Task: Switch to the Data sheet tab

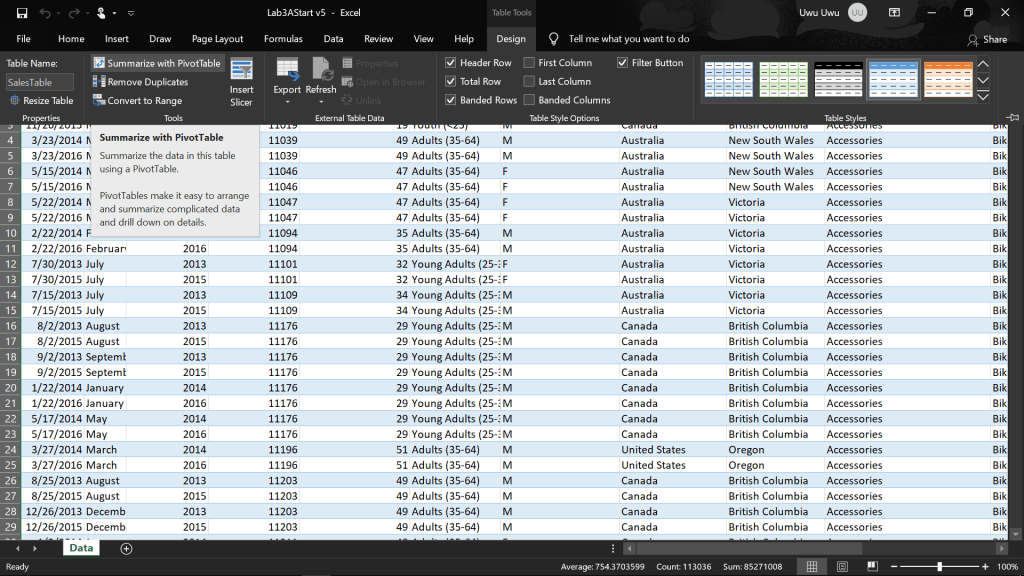Action: pos(81,548)
